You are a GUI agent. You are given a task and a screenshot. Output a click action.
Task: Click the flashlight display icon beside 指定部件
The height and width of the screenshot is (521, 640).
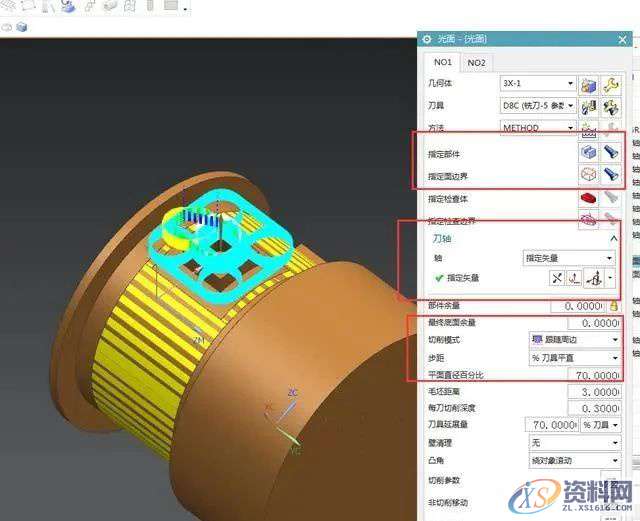coord(610,153)
